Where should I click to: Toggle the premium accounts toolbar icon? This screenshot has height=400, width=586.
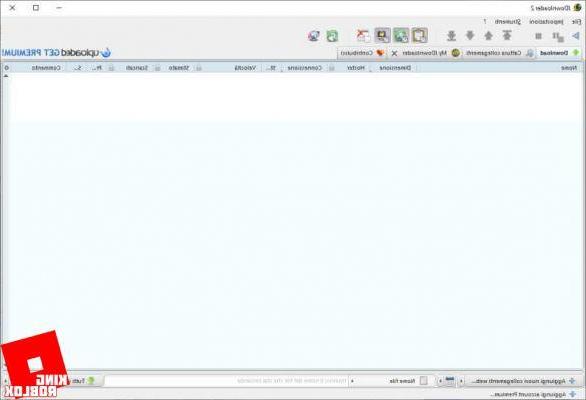point(382,36)
